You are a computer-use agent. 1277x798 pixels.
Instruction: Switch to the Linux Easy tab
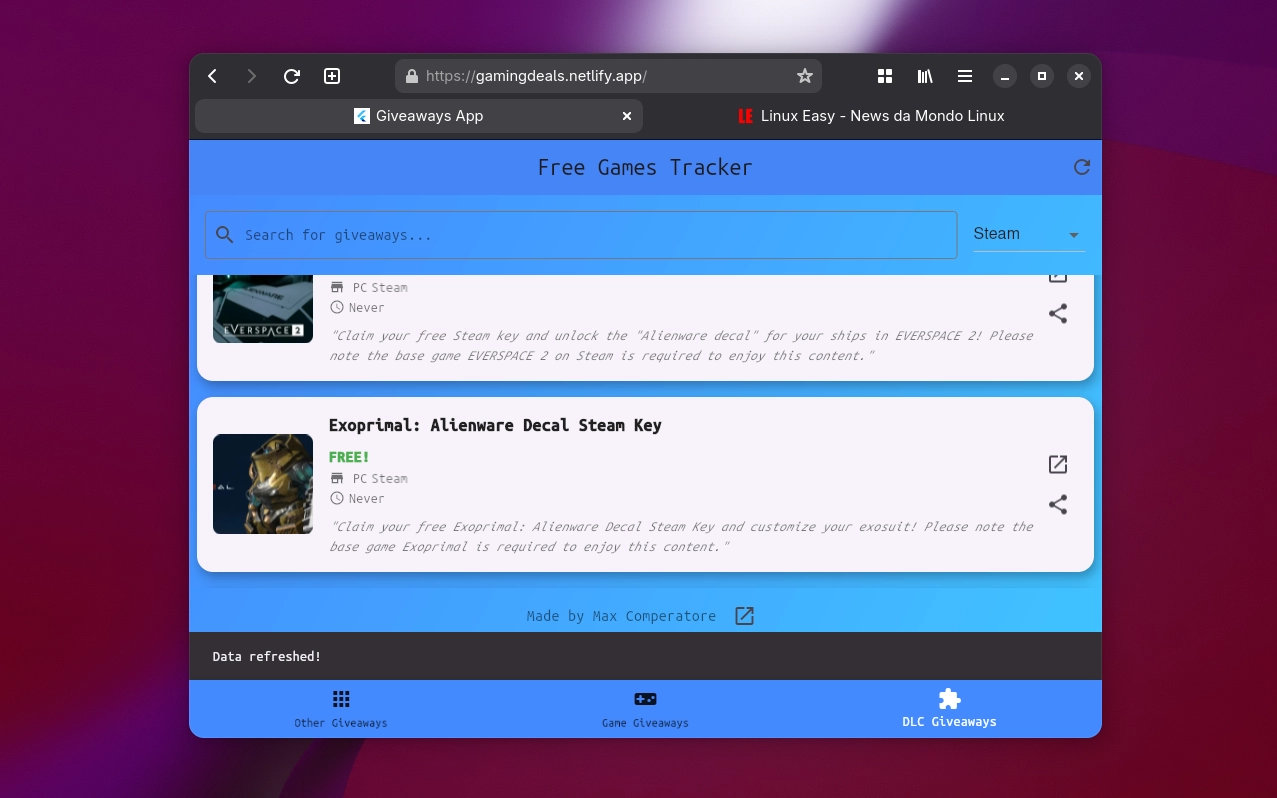[x=870, y=116]
